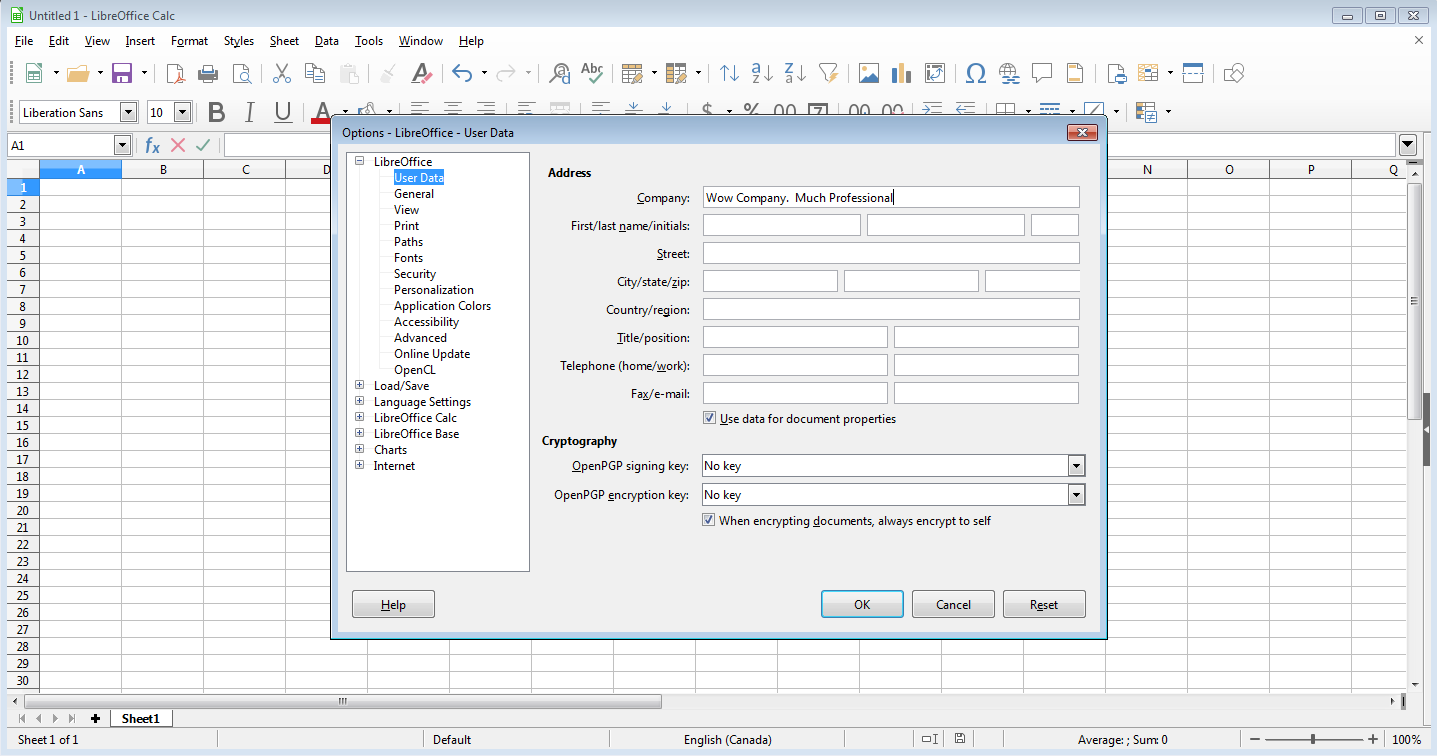1437x756 pixels.
Task: Click the Copy icon
Action: 315,73
